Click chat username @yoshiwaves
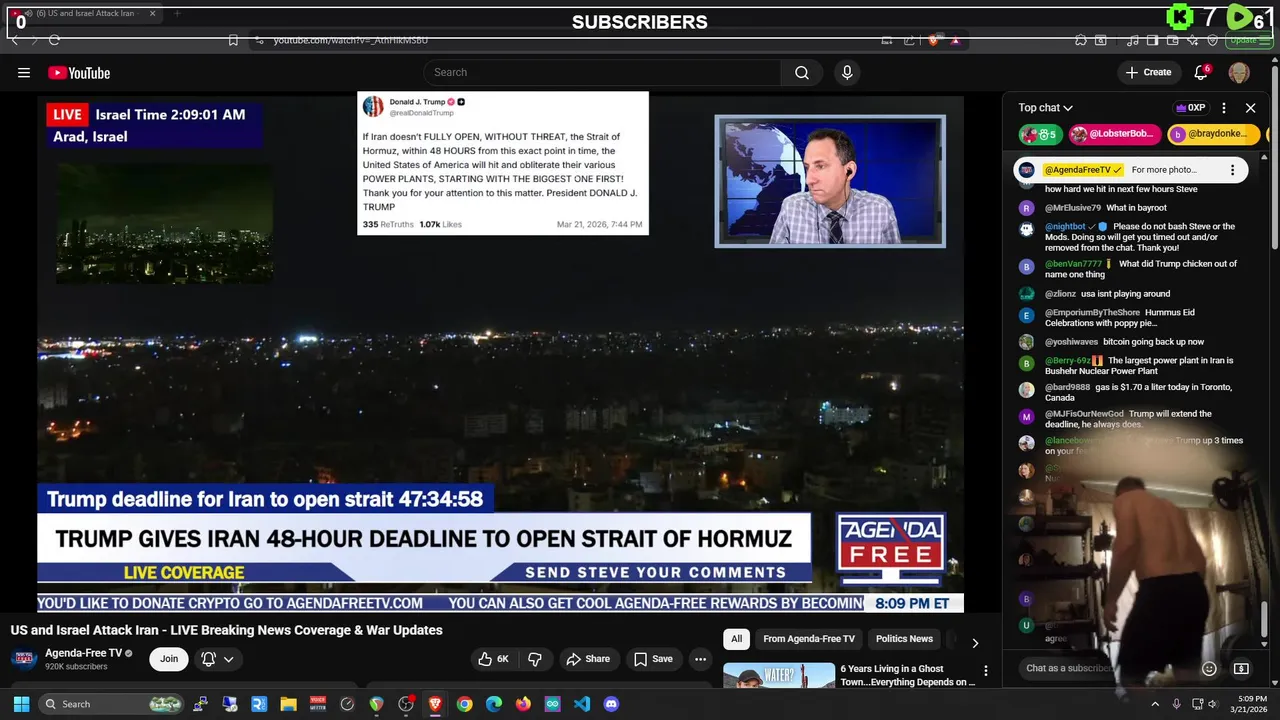 pyautogui.click(x=1071, y=342)
